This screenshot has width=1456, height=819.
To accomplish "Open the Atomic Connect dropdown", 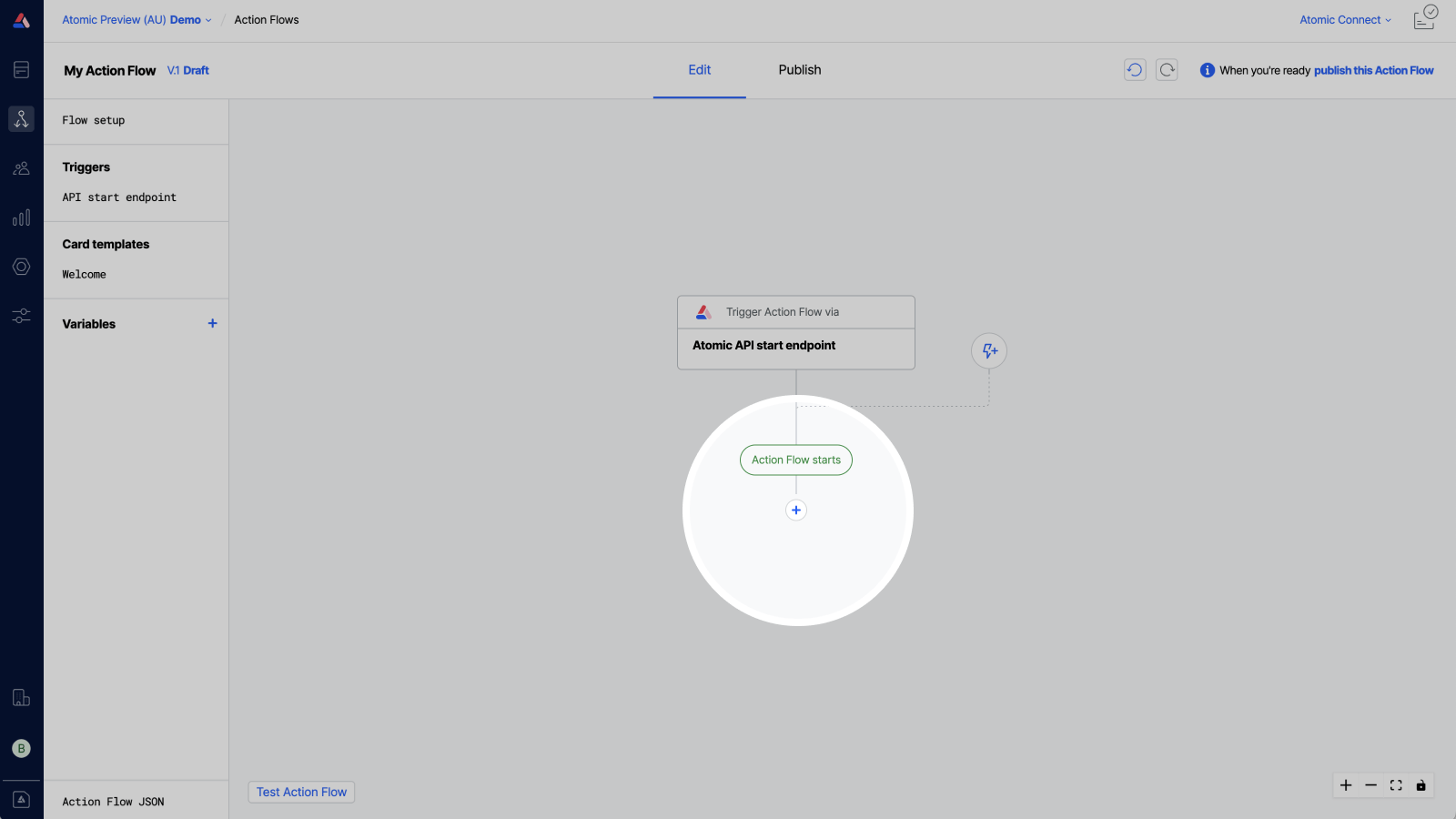I will point(1345,20).
